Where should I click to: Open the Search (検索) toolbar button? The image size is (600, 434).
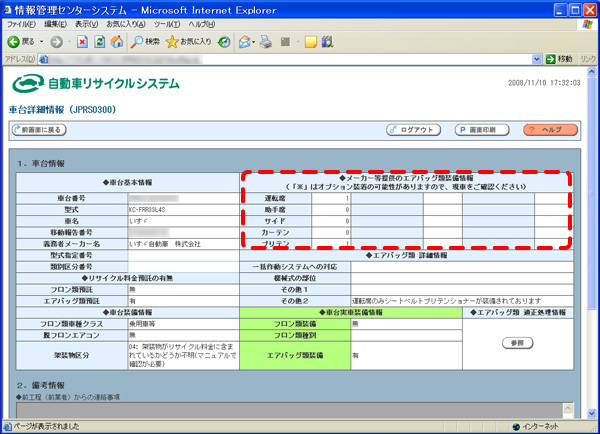click(x=145, y=42)
